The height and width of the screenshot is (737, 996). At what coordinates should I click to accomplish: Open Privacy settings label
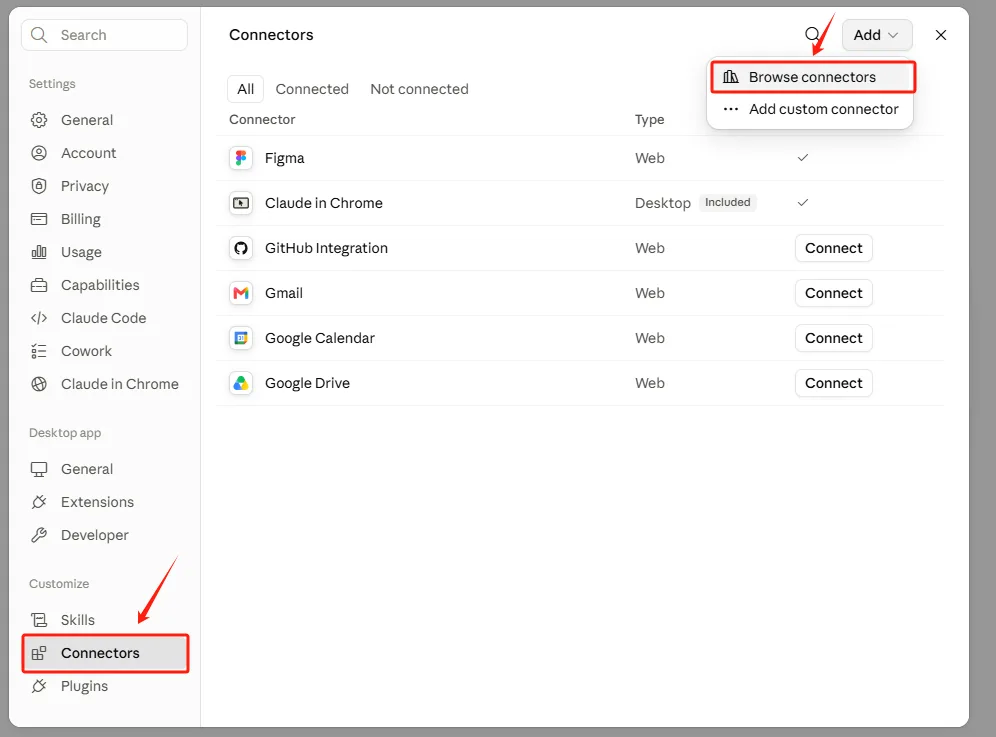(x=85, y=186)
